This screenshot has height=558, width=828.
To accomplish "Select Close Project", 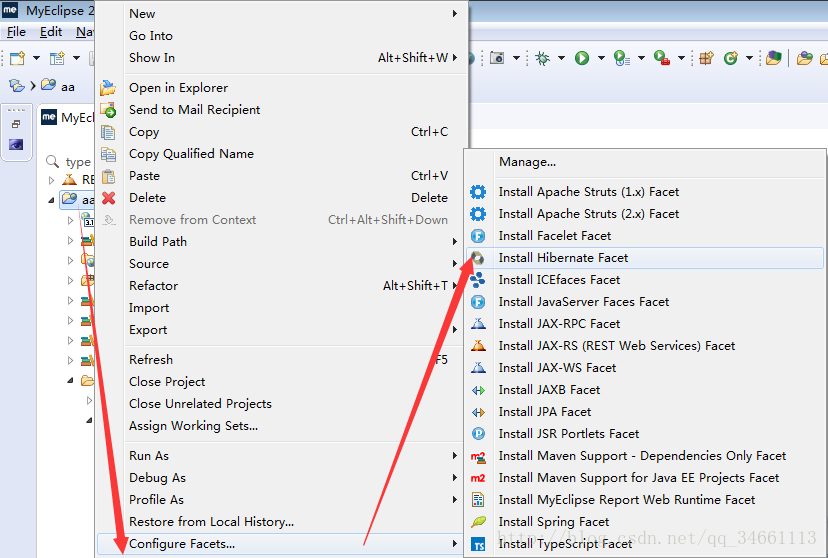I will [x=280, y=382].
